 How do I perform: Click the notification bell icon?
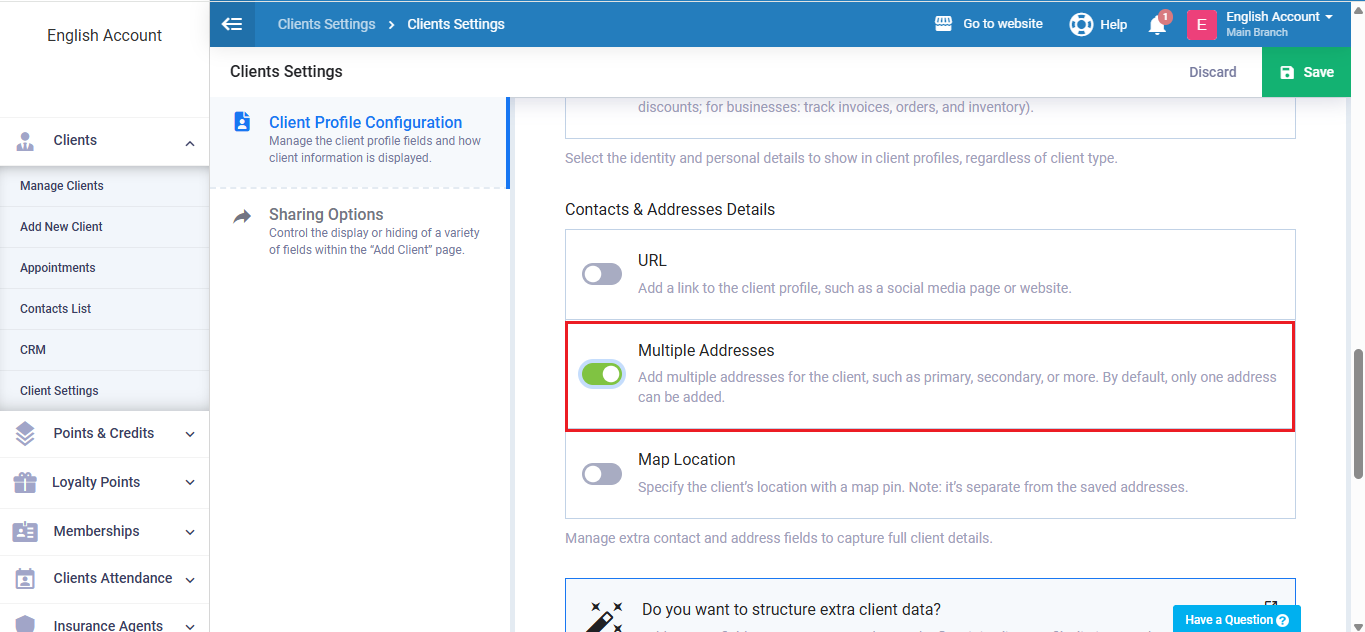coord(1157,25)
